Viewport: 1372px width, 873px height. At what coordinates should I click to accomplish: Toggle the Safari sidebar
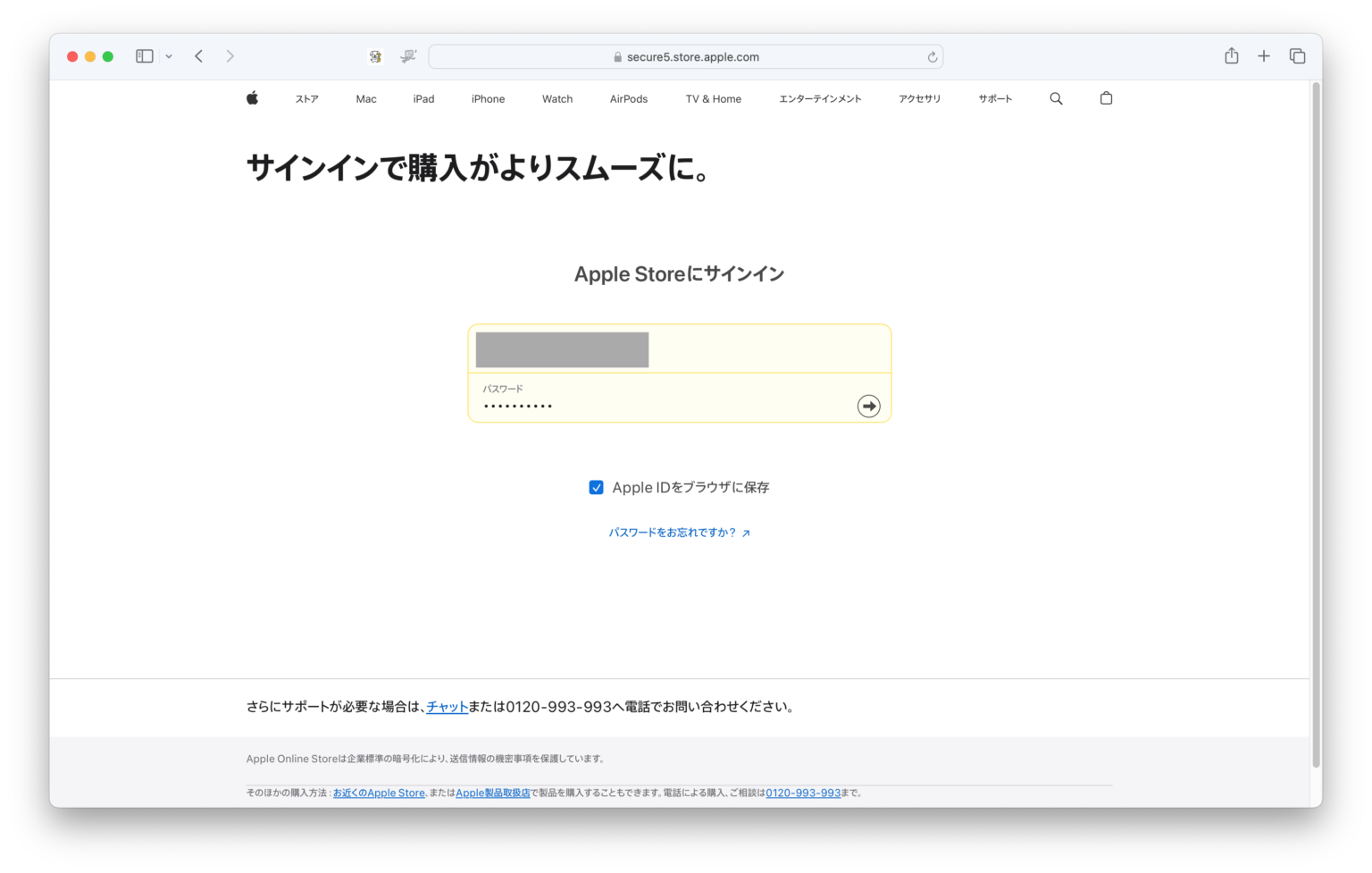click(144, 55)
